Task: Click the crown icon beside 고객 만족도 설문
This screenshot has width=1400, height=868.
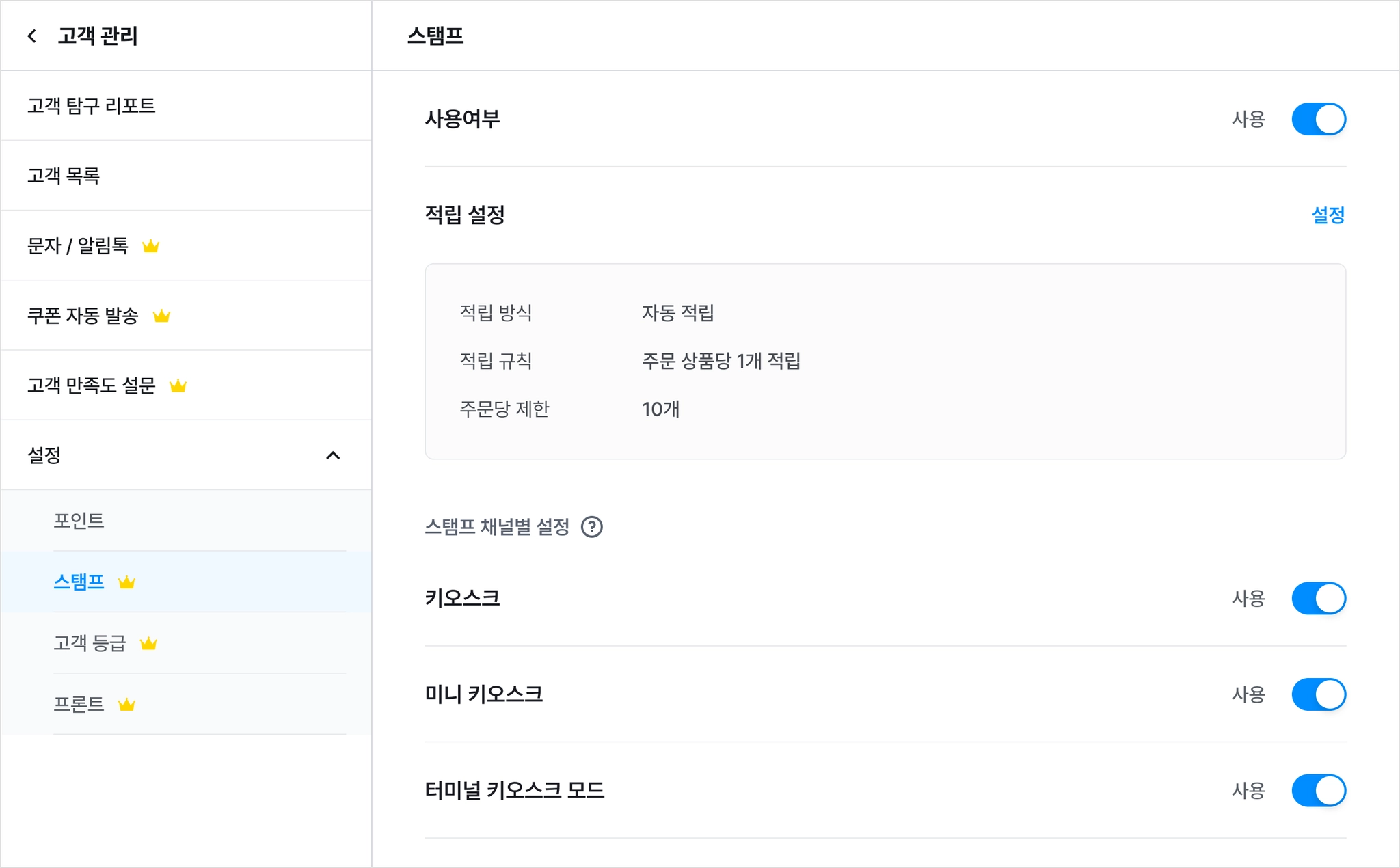Action: tap(178, 385)
